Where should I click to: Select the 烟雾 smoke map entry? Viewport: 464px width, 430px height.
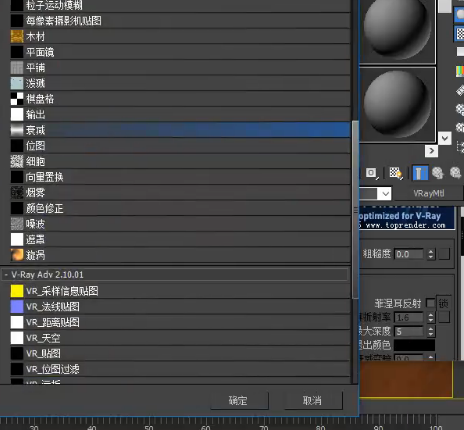click(x=180, y=193)
